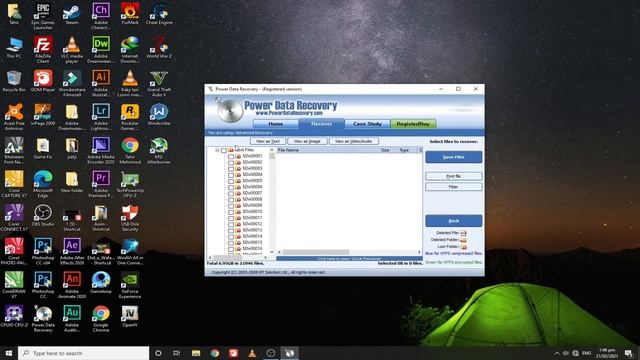Tick the SDir00003 folder checkbox
The height and width of the screenshot is (360, 640).
[x=231, y=169]
